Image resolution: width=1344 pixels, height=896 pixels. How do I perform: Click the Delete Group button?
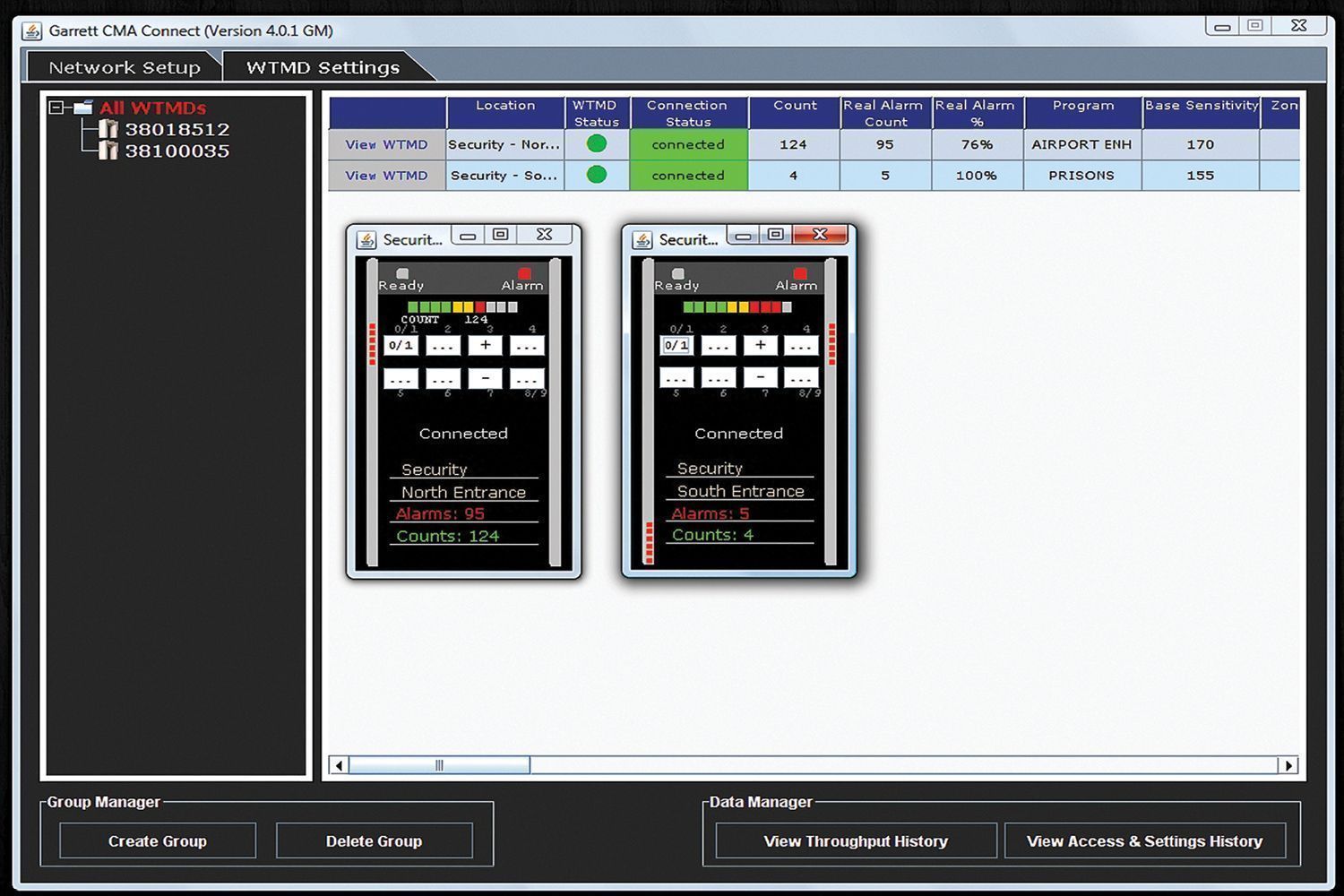point(374,841)
